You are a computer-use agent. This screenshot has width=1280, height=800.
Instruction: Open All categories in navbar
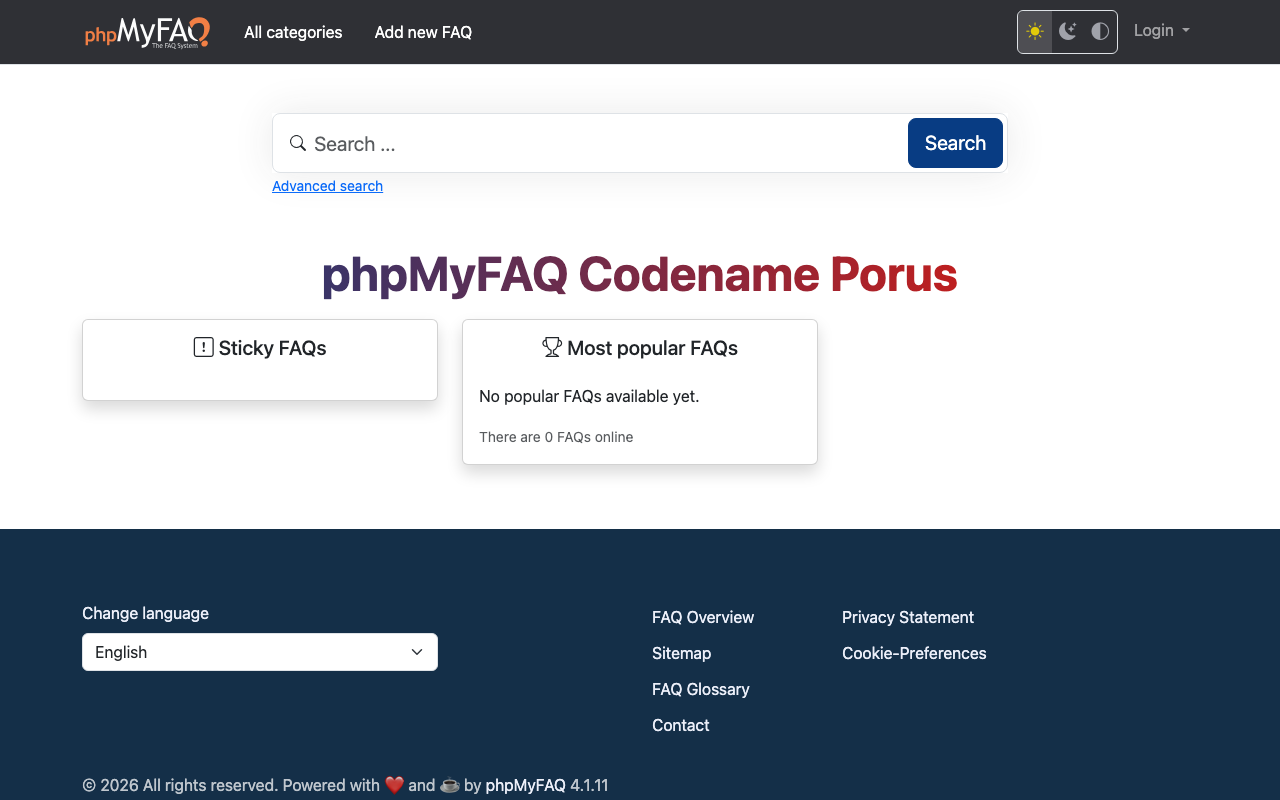point(293,32)
